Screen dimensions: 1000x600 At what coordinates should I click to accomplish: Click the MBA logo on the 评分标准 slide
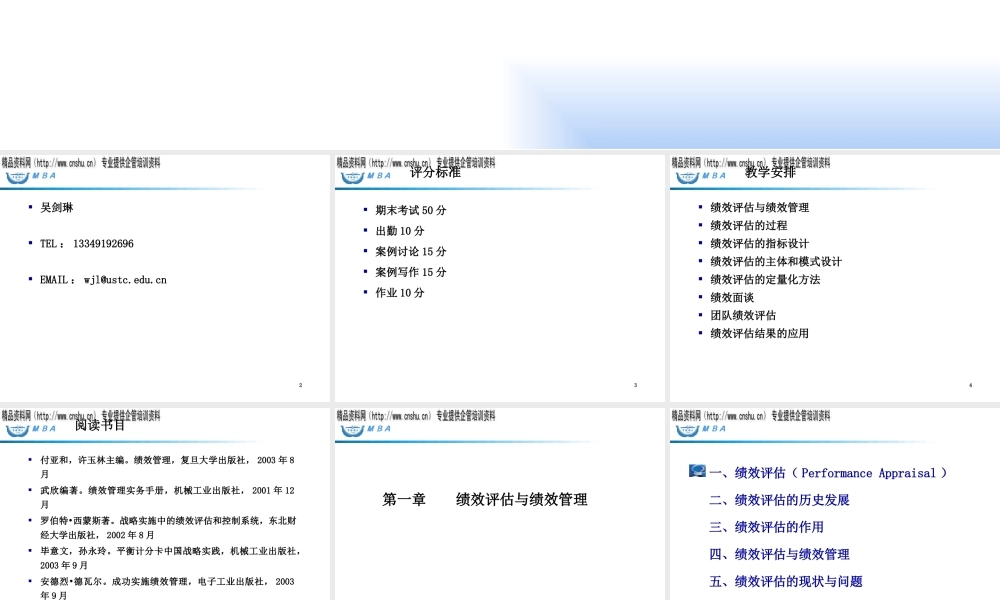coord(365,177)
